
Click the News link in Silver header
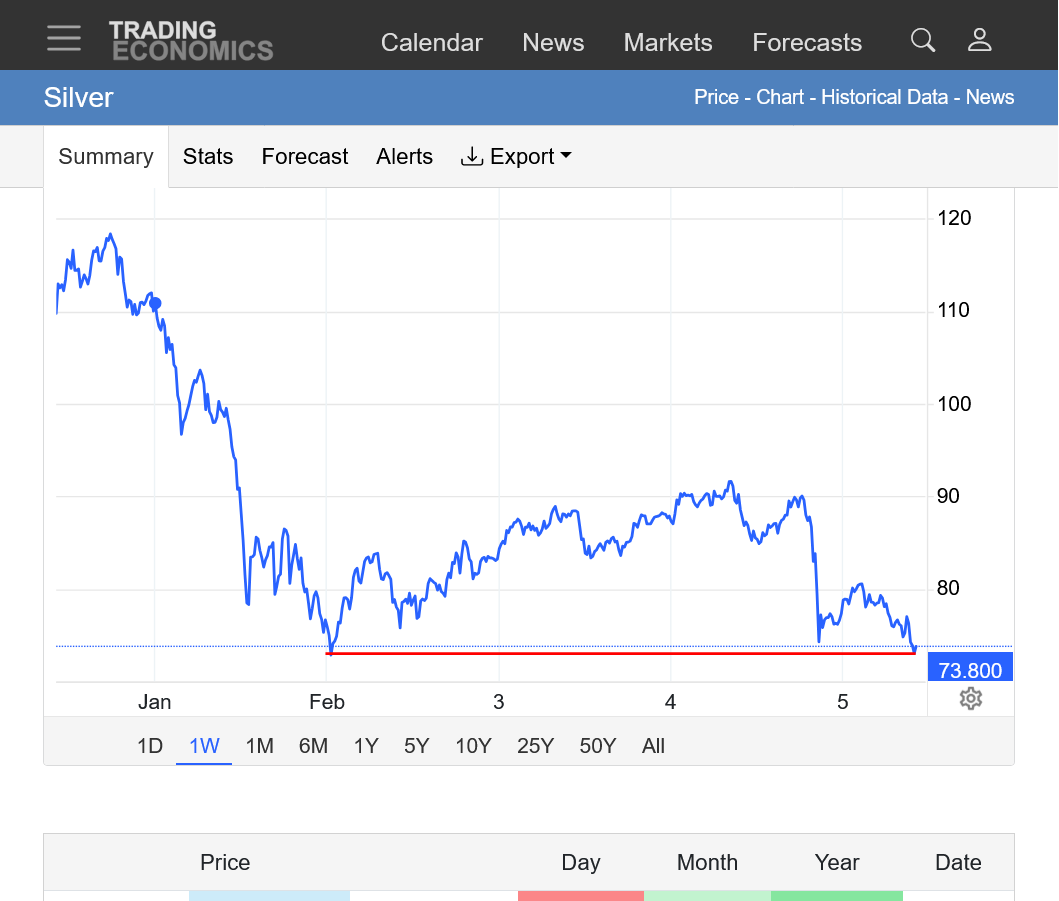pos(990,98)
